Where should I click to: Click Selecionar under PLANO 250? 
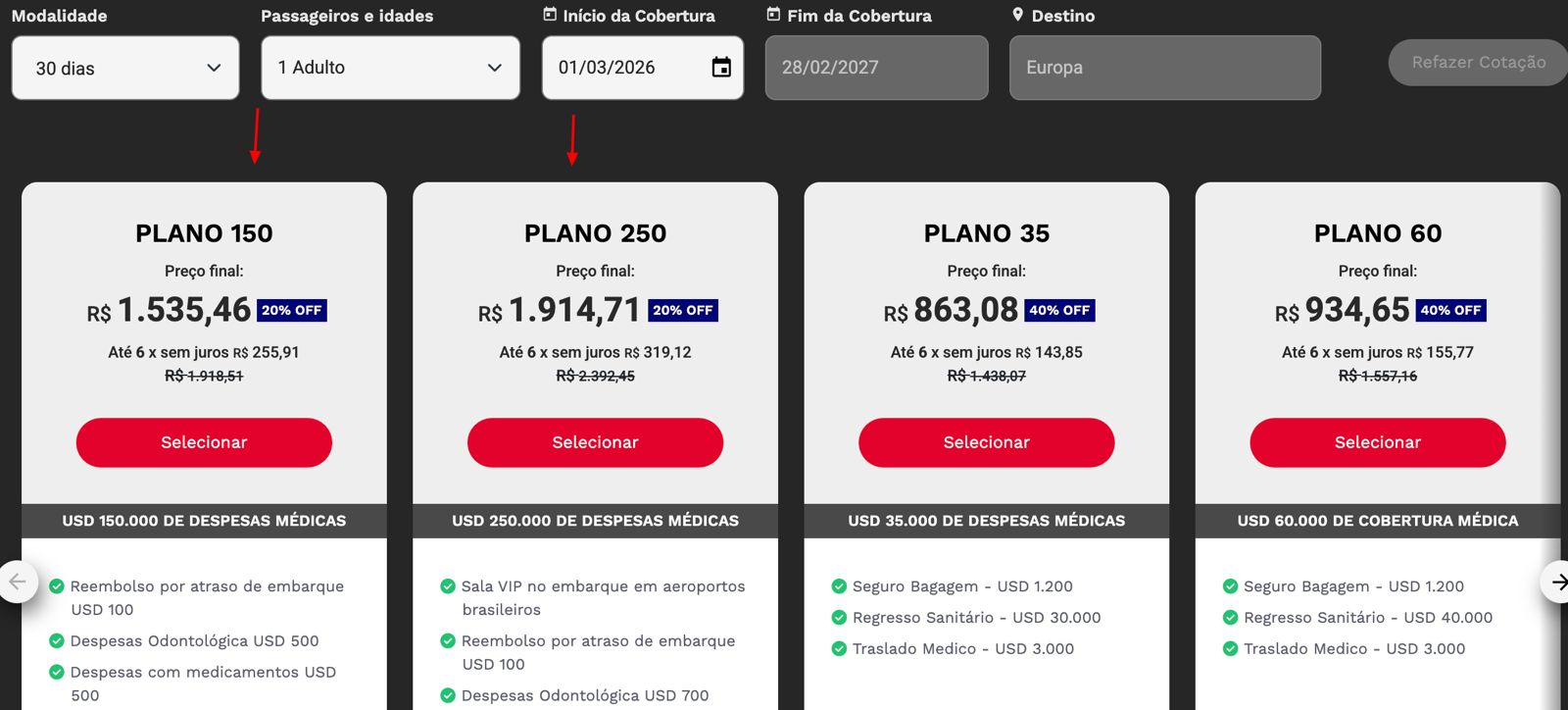(595, 442)
